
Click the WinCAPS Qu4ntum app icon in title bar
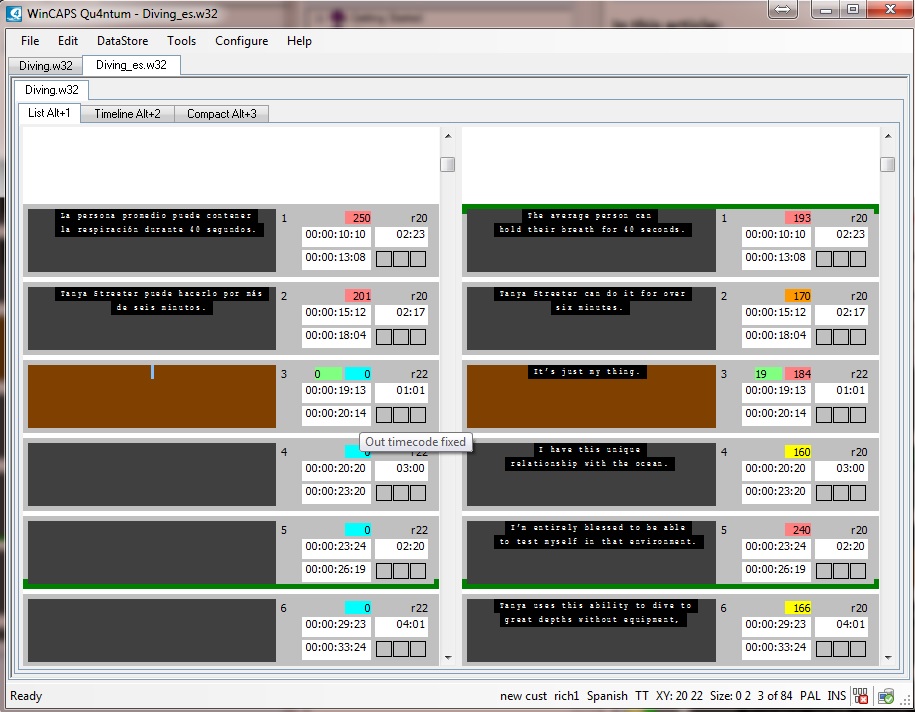pyautogui.click(x=13, y=13)
